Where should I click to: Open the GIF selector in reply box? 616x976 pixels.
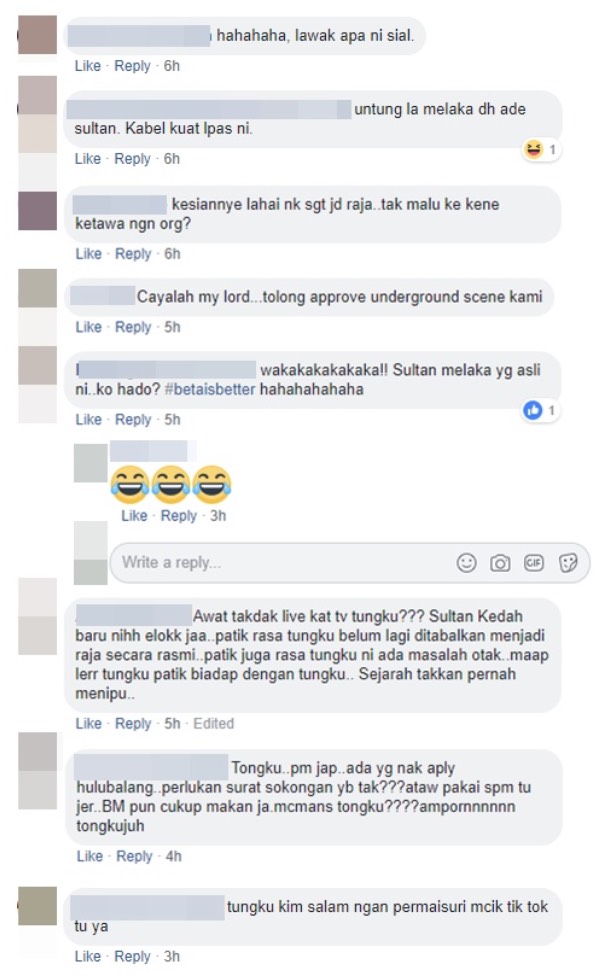(x=533, y=563)
